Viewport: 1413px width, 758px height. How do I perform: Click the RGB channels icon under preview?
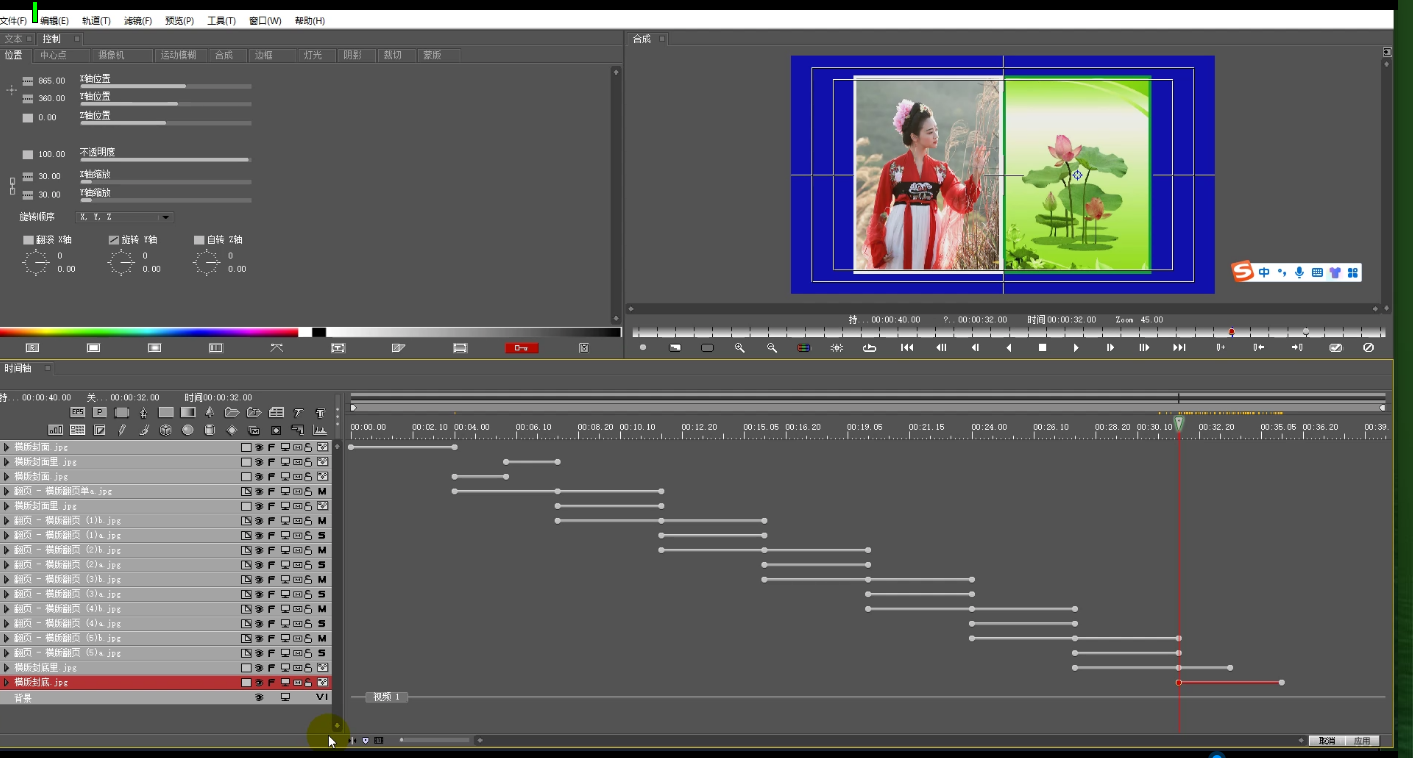coord(803,348)
